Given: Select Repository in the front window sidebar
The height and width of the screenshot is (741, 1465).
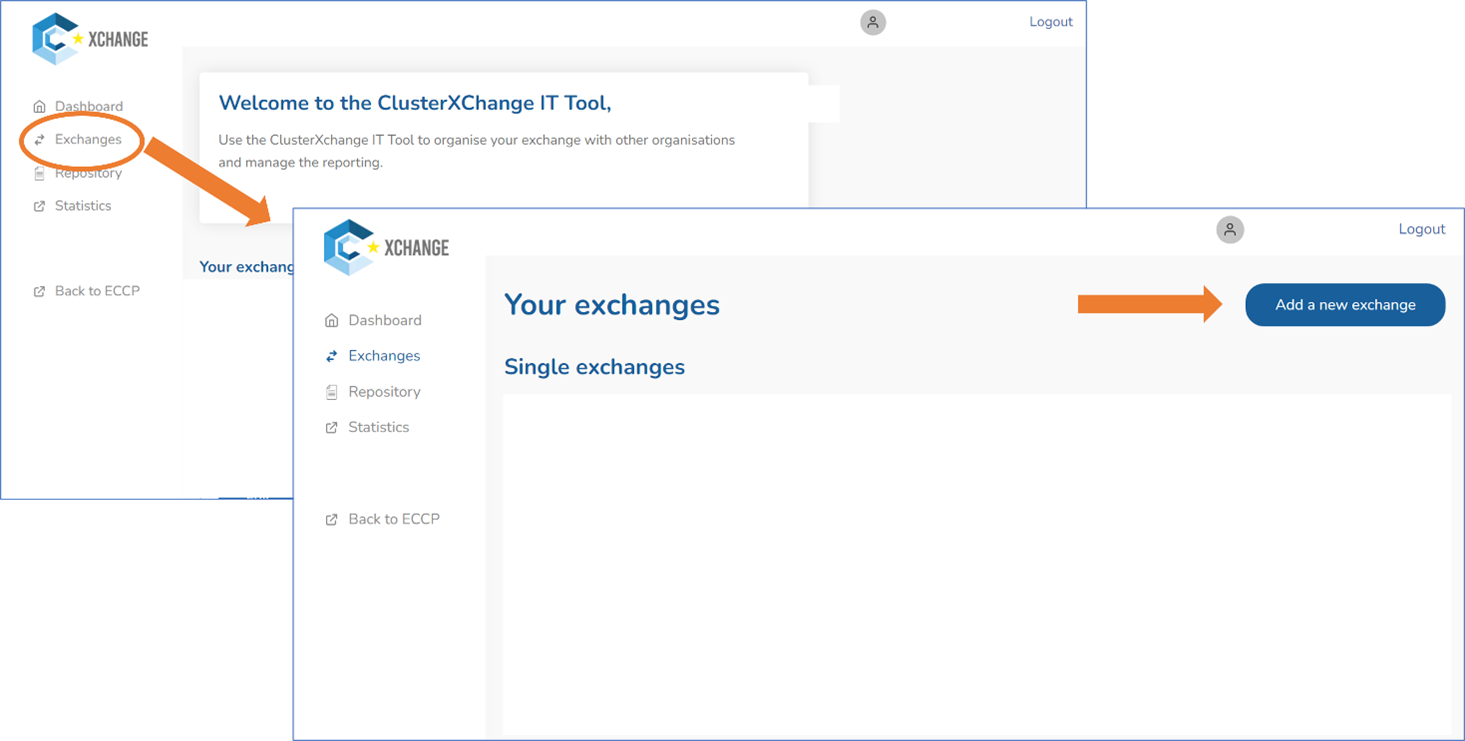Looking at the screenshot, I should (384, 392).
